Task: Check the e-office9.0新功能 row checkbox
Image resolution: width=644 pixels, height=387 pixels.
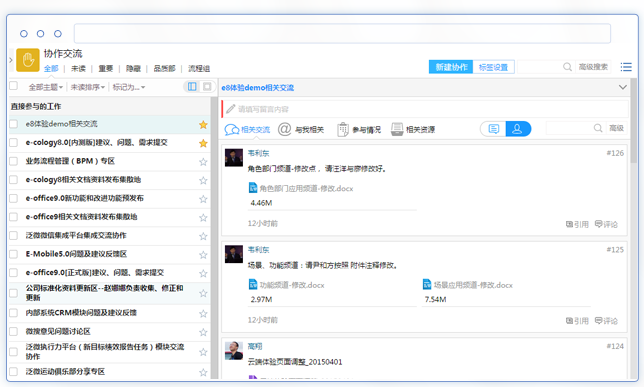Action: tap(14, 198)
